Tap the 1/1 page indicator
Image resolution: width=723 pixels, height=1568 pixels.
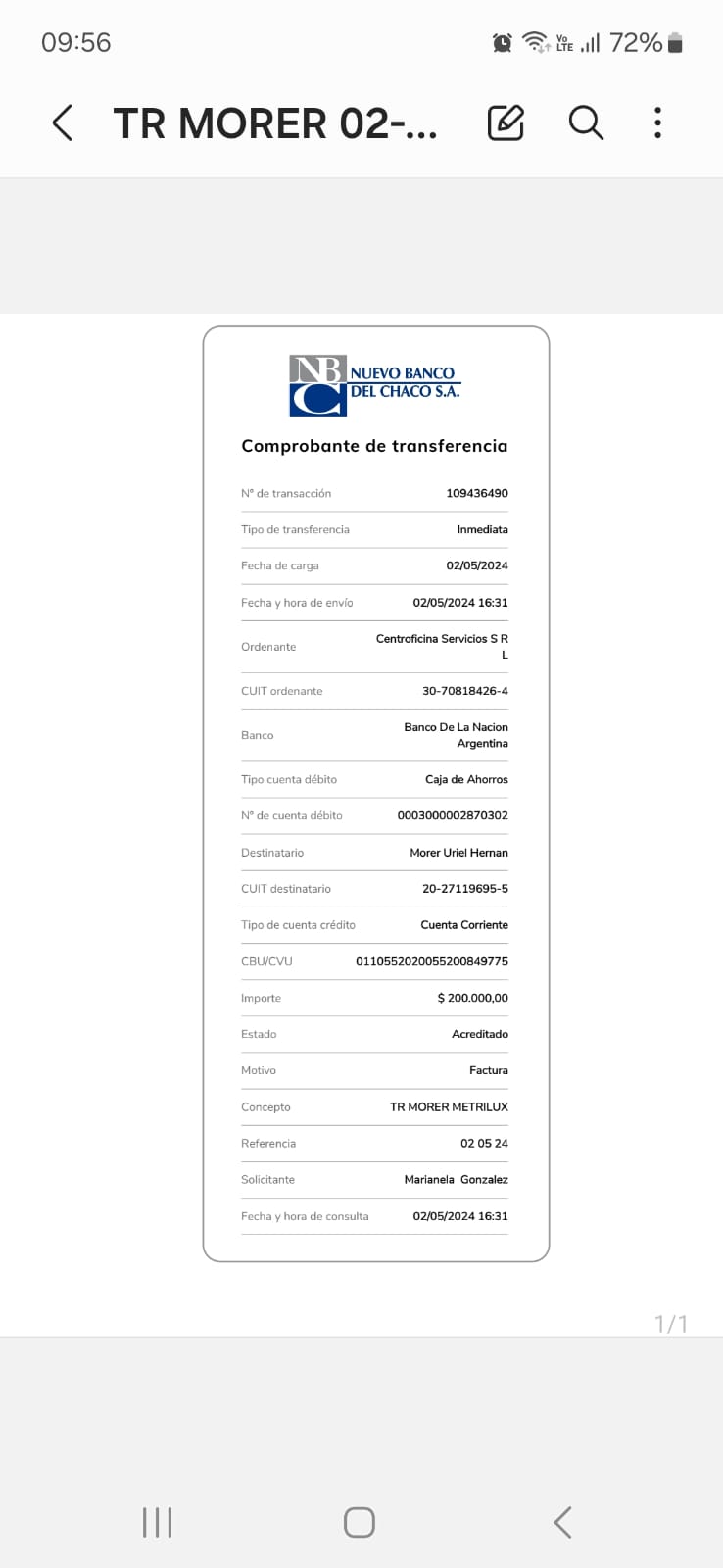point(671,1324)
